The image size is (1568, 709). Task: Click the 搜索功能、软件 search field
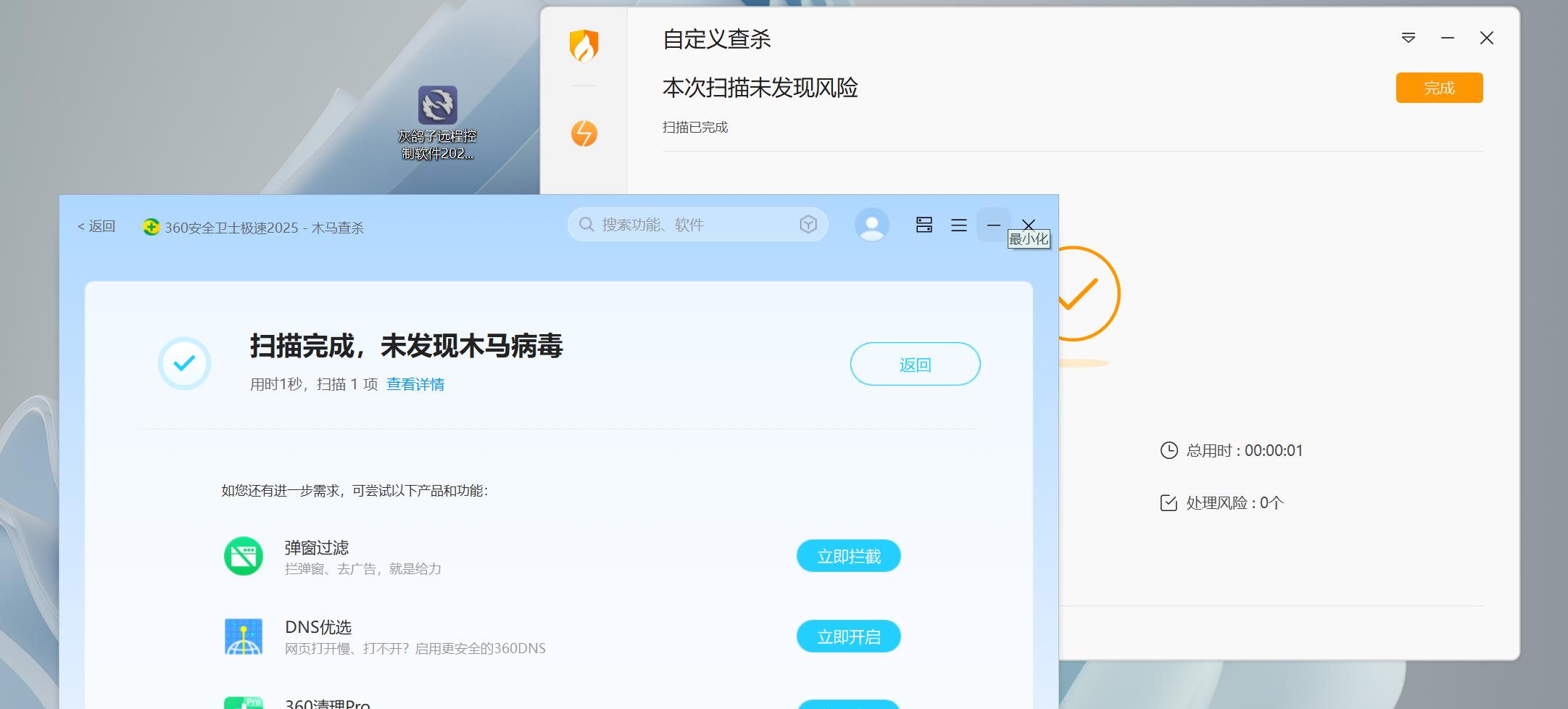point(689,225)
